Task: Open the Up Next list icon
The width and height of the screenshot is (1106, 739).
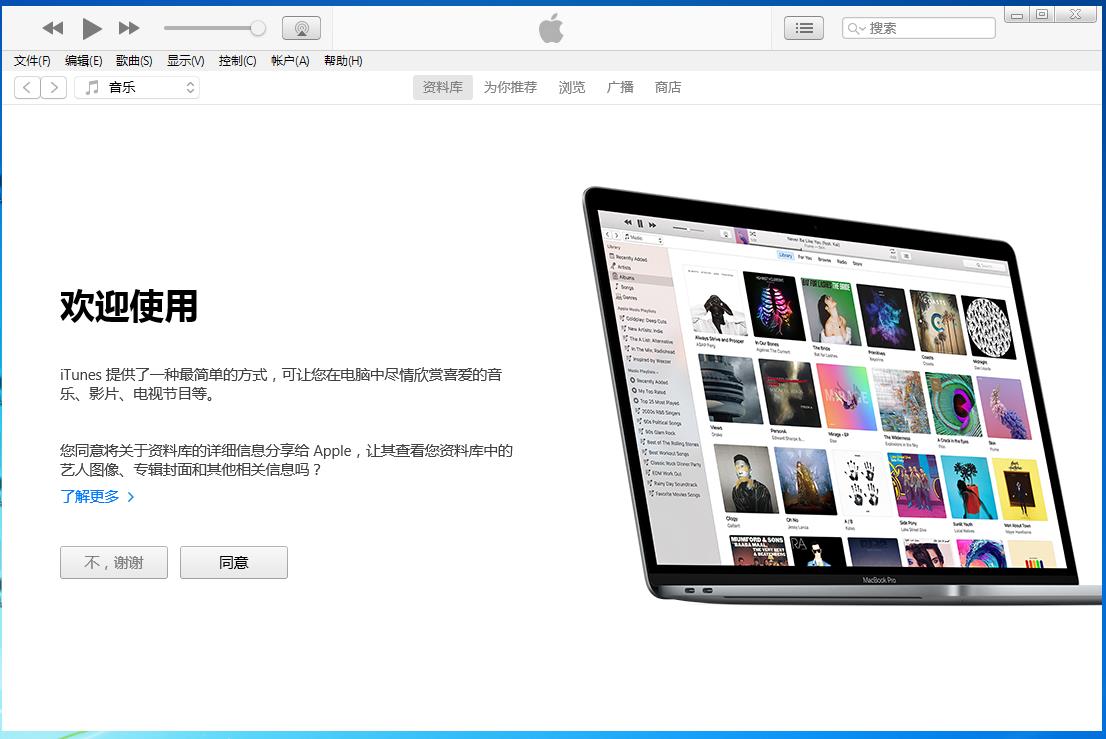Action: point(804,27)
